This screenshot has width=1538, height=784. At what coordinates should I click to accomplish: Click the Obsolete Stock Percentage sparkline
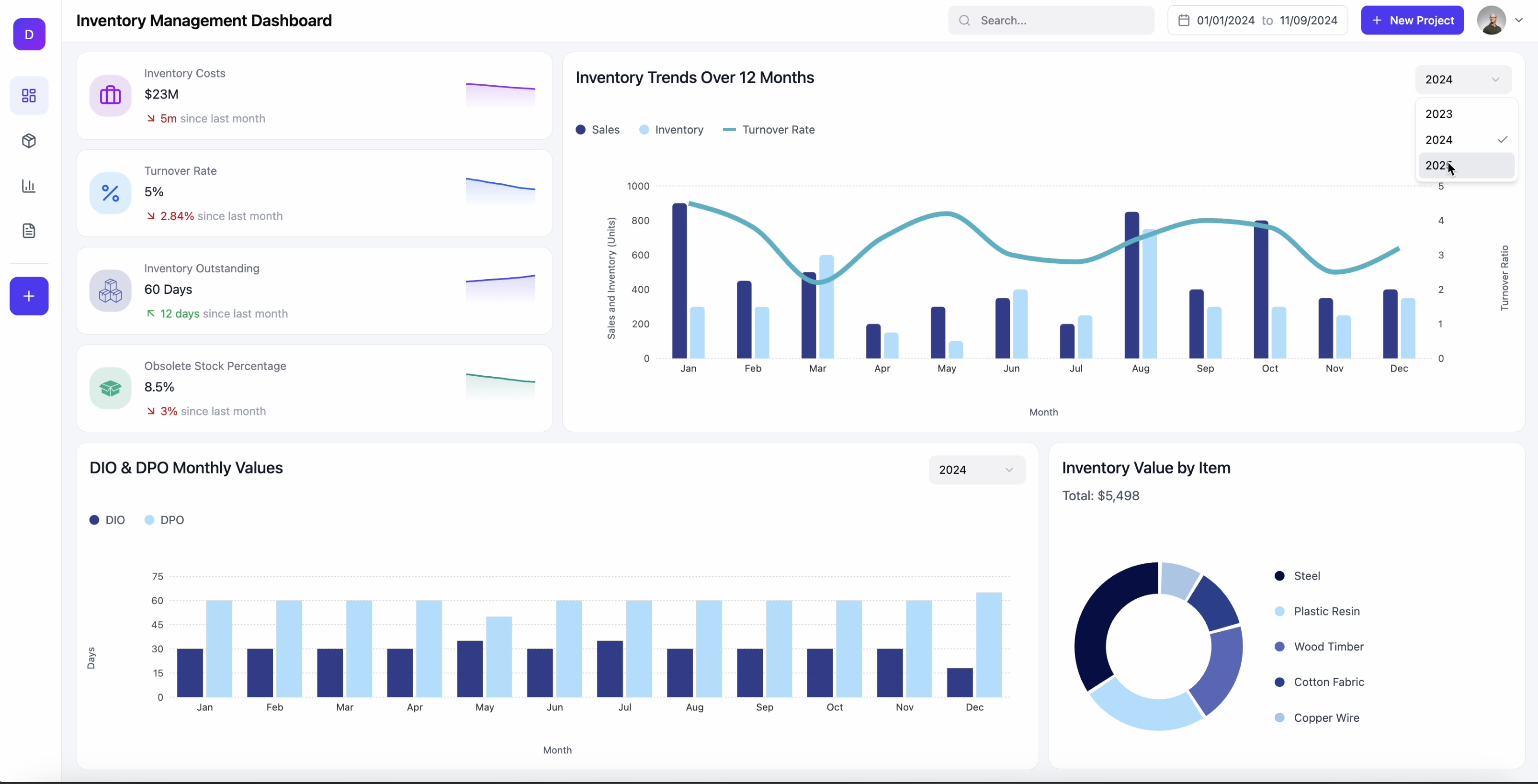point(500,386)
